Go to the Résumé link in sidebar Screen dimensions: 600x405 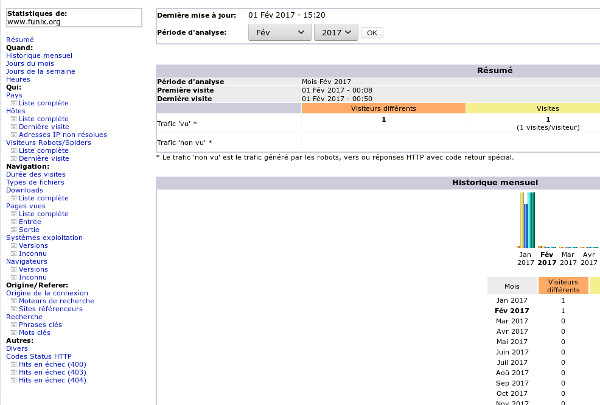coord(21,39)
